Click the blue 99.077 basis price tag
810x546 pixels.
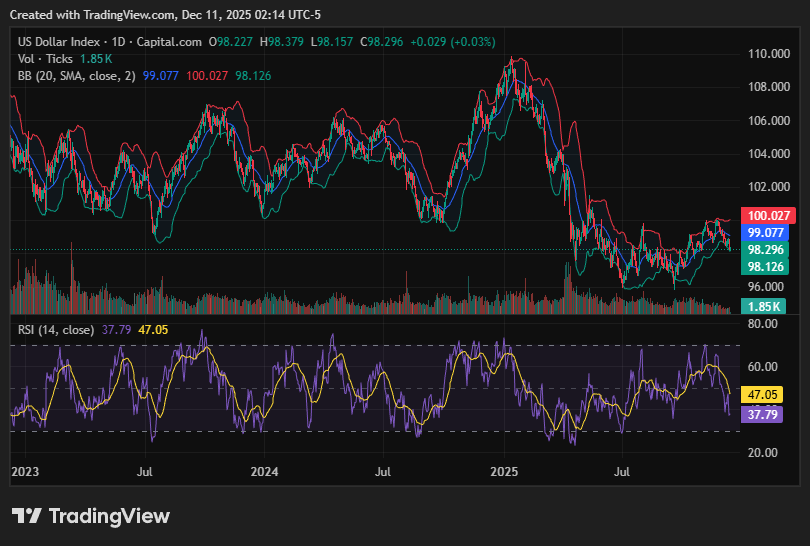(x=769, y=232)
